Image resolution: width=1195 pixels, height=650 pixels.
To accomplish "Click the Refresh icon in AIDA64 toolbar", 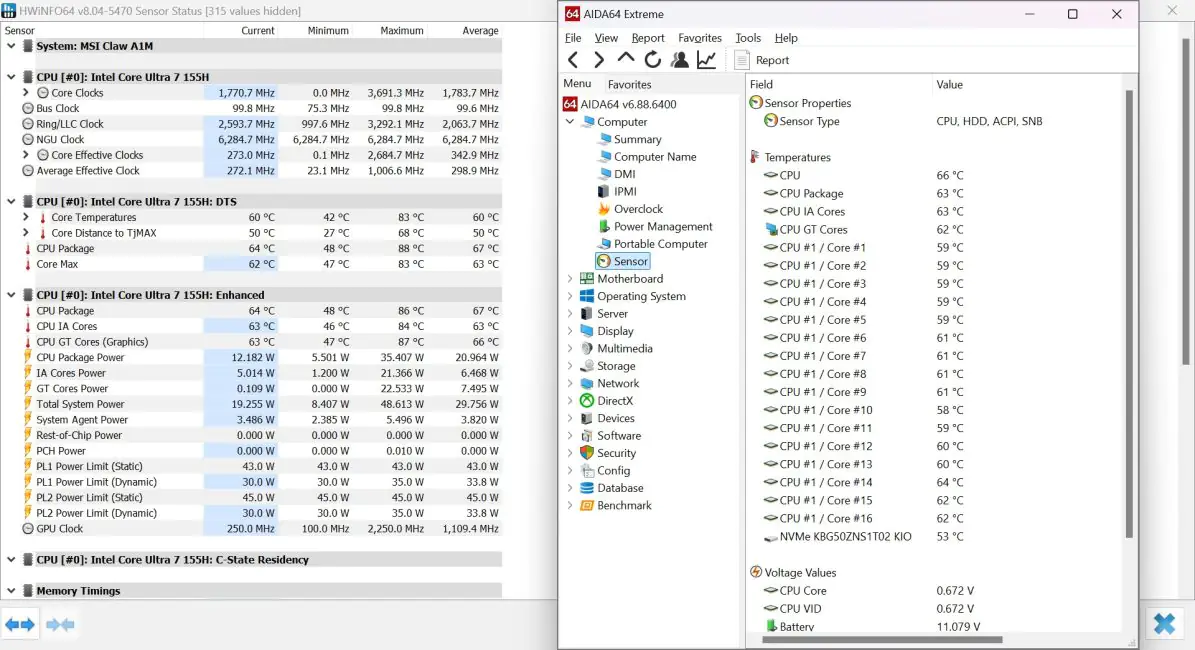I will 652,59.
